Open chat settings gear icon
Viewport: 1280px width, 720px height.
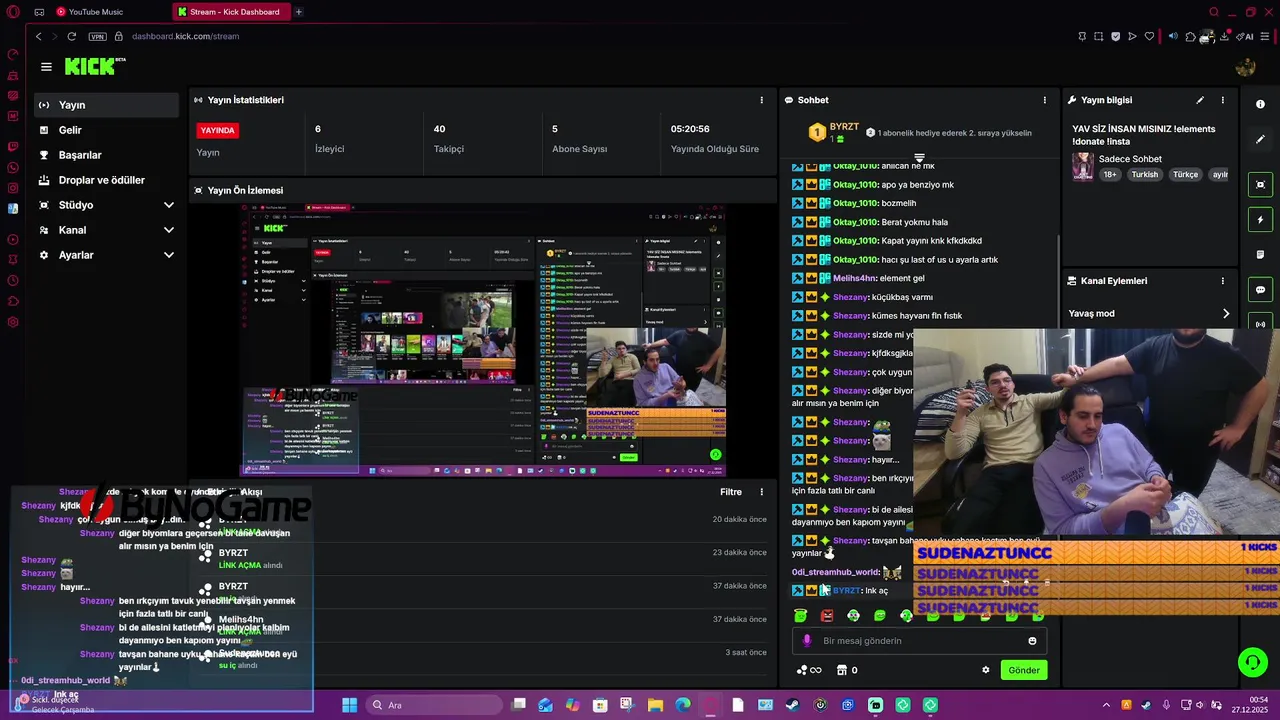985,670
